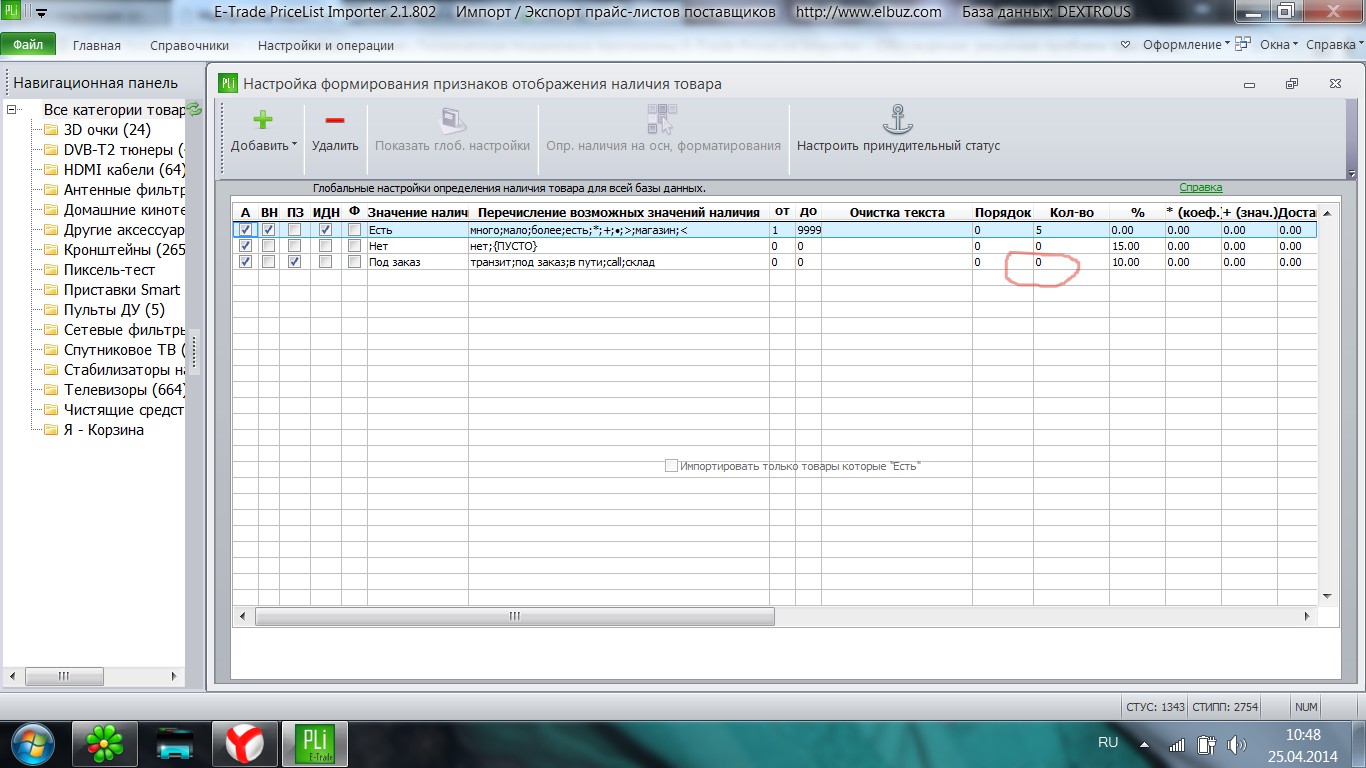Click the folder icon of Пиксель-тест
Image resolution: width=1366 pixels, height=768 pixels.
pyautogui.click(x=51, y=270)
